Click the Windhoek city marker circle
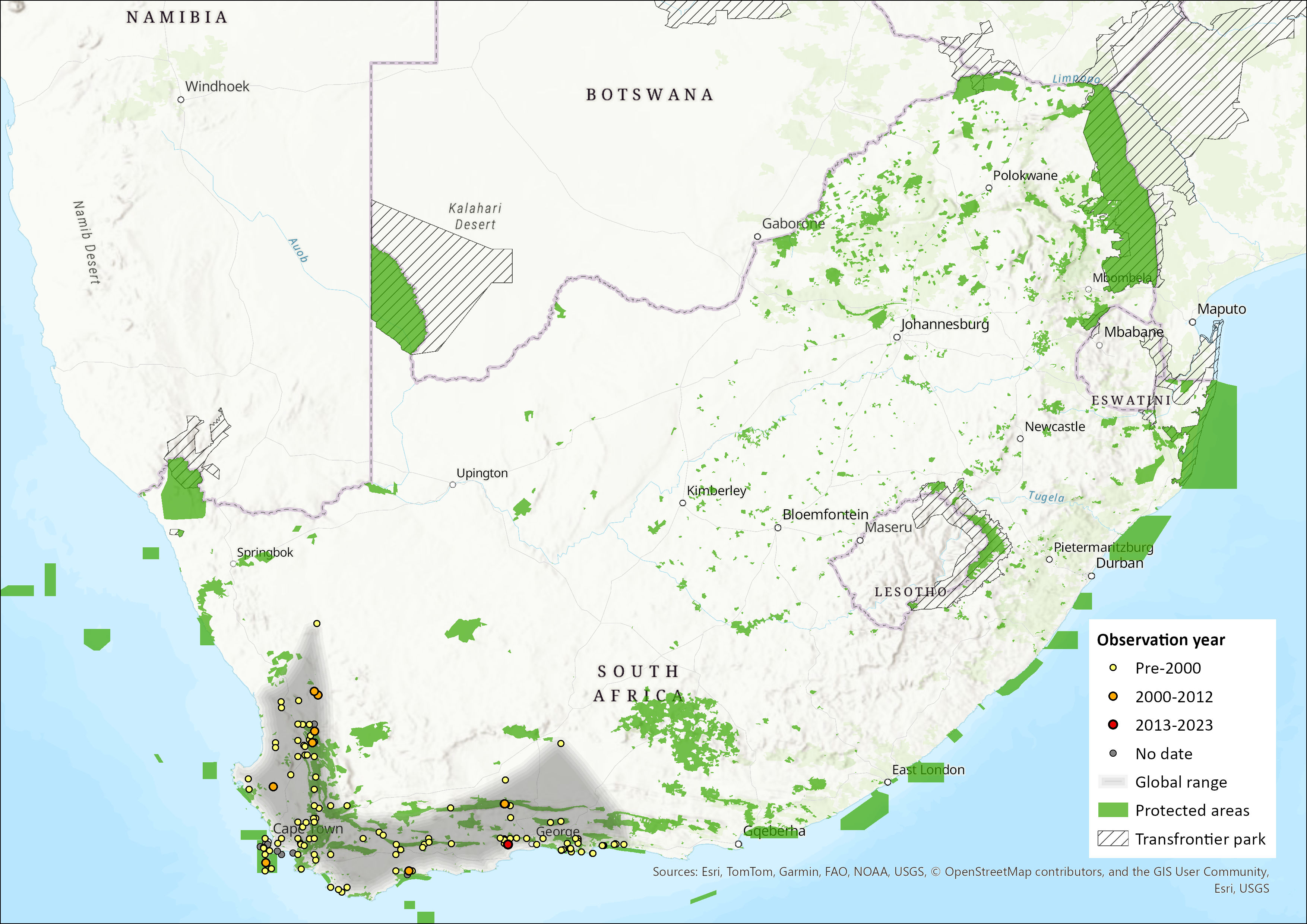This screenshot has height=924, width=1307. [x=181, y=99]
